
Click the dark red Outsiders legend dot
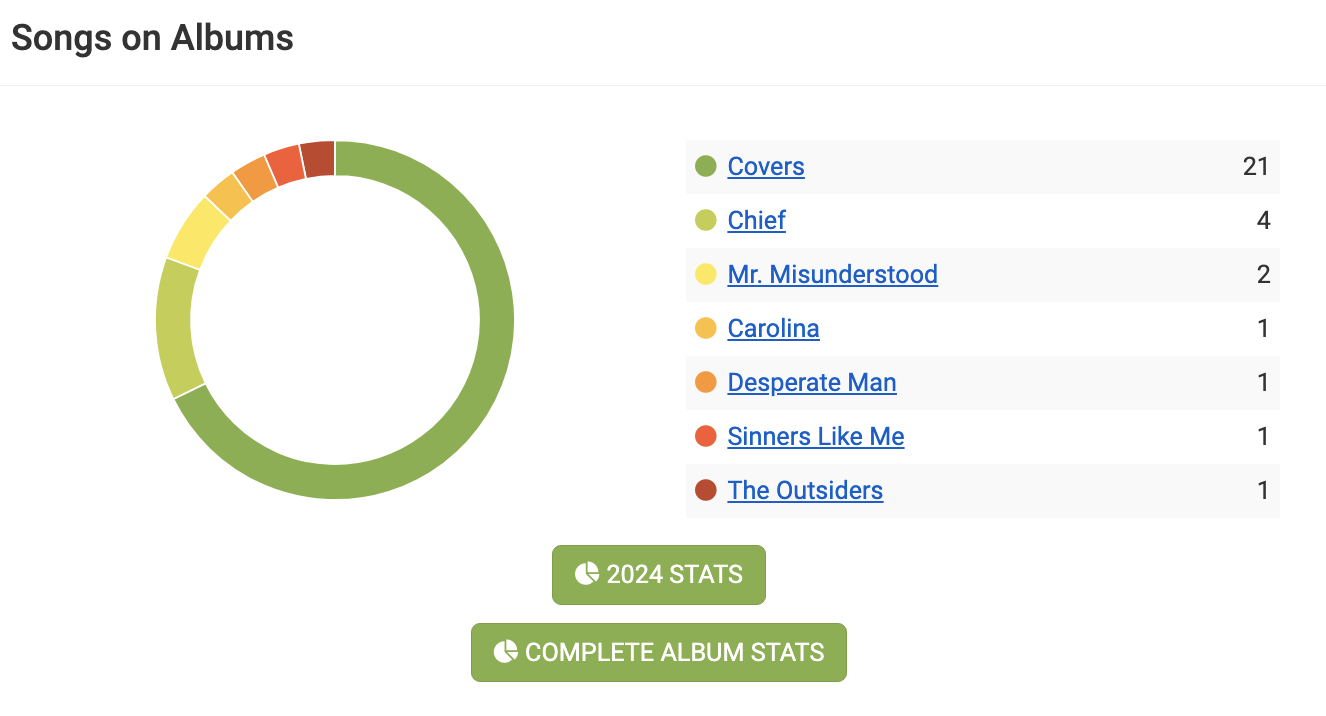[x=706, y=491]
